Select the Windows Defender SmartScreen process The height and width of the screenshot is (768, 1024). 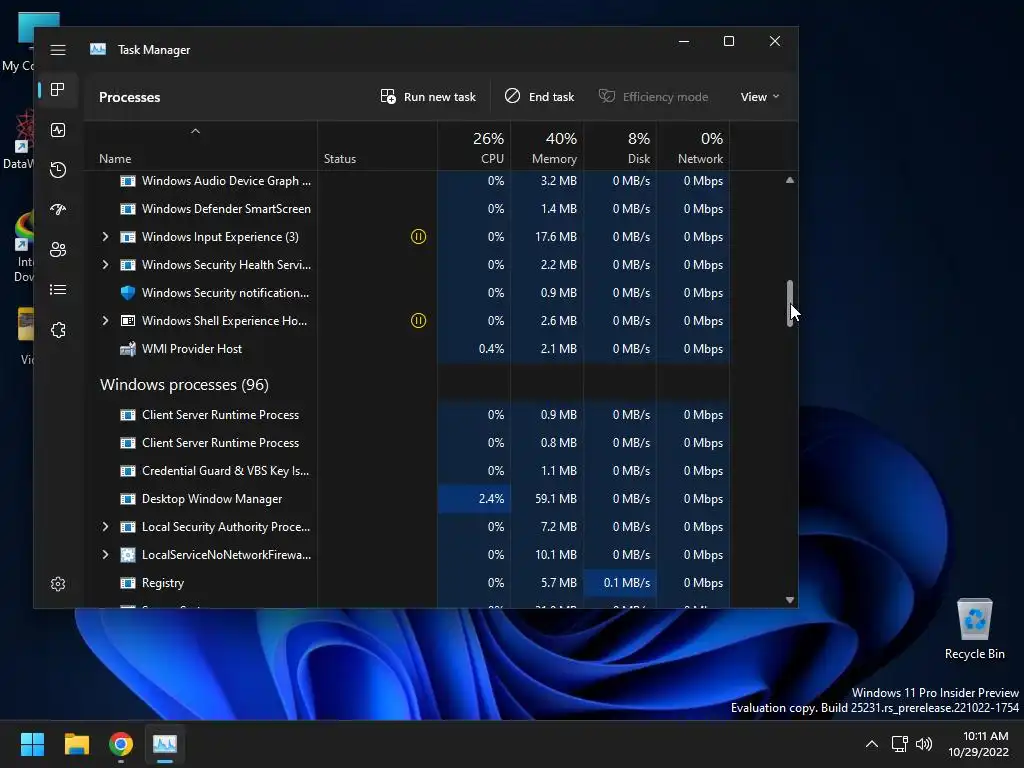coord(407,209)
